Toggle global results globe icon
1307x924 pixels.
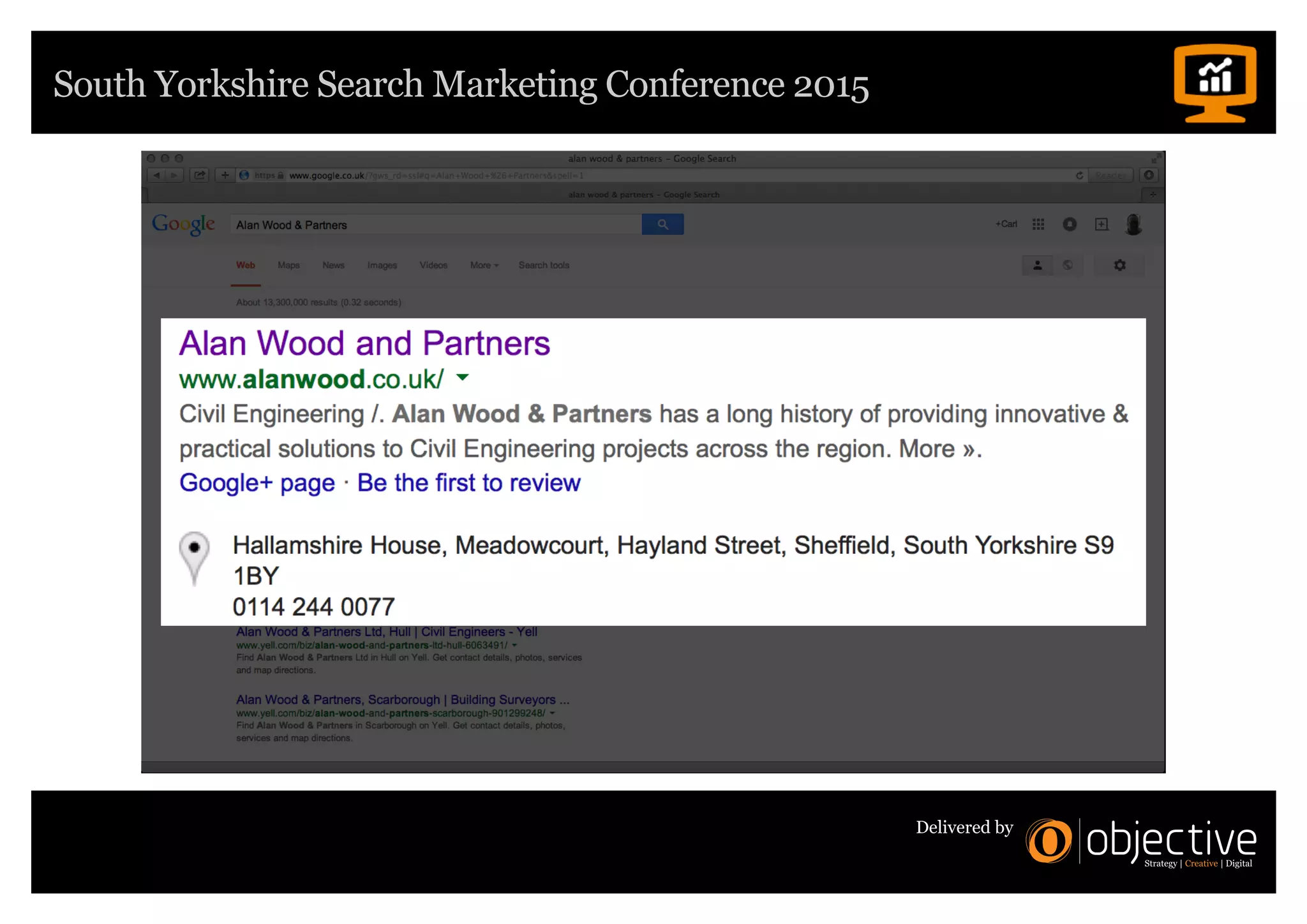point(1068,265)
